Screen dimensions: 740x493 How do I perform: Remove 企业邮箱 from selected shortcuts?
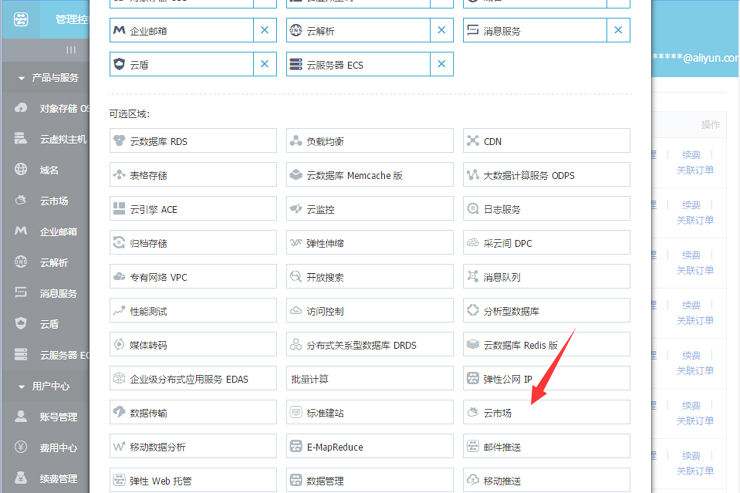[x=264, y=30]
